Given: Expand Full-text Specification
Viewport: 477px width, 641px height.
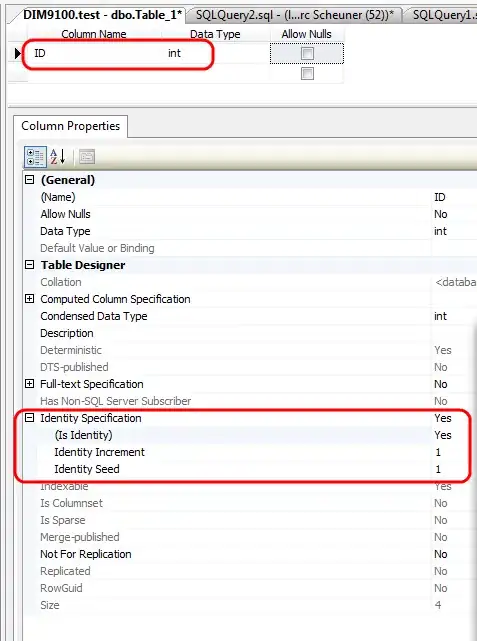Looking at the screenshot, I should point(29,383).
